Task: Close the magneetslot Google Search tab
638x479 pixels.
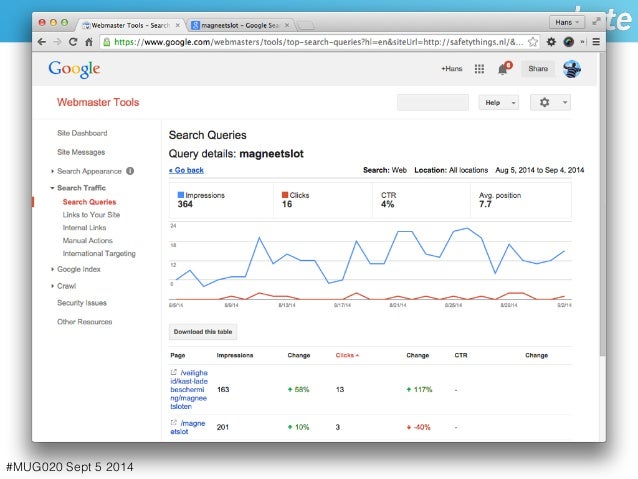Action: [x=287, y=25]
